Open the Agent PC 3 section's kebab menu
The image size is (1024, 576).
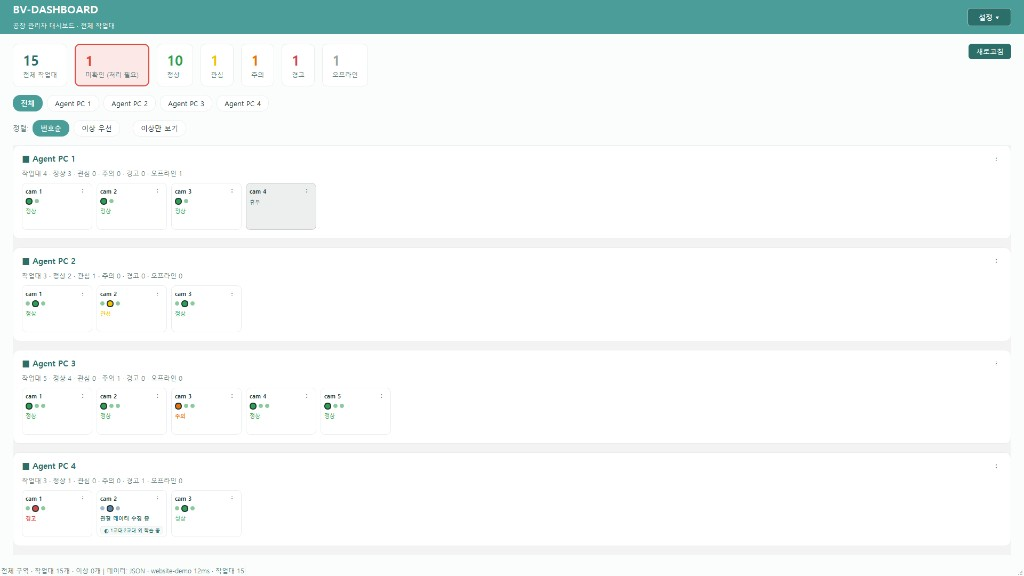point(996,364)
